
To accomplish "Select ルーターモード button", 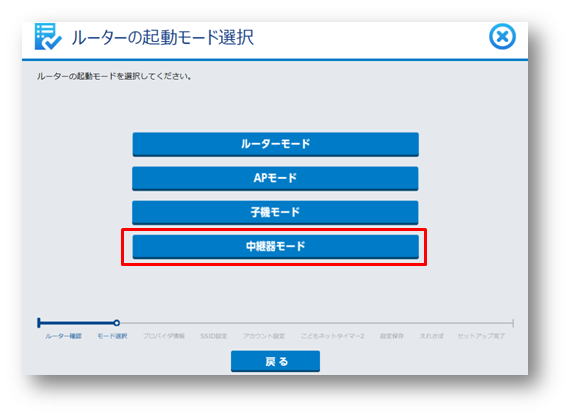I will pos(276,144).
